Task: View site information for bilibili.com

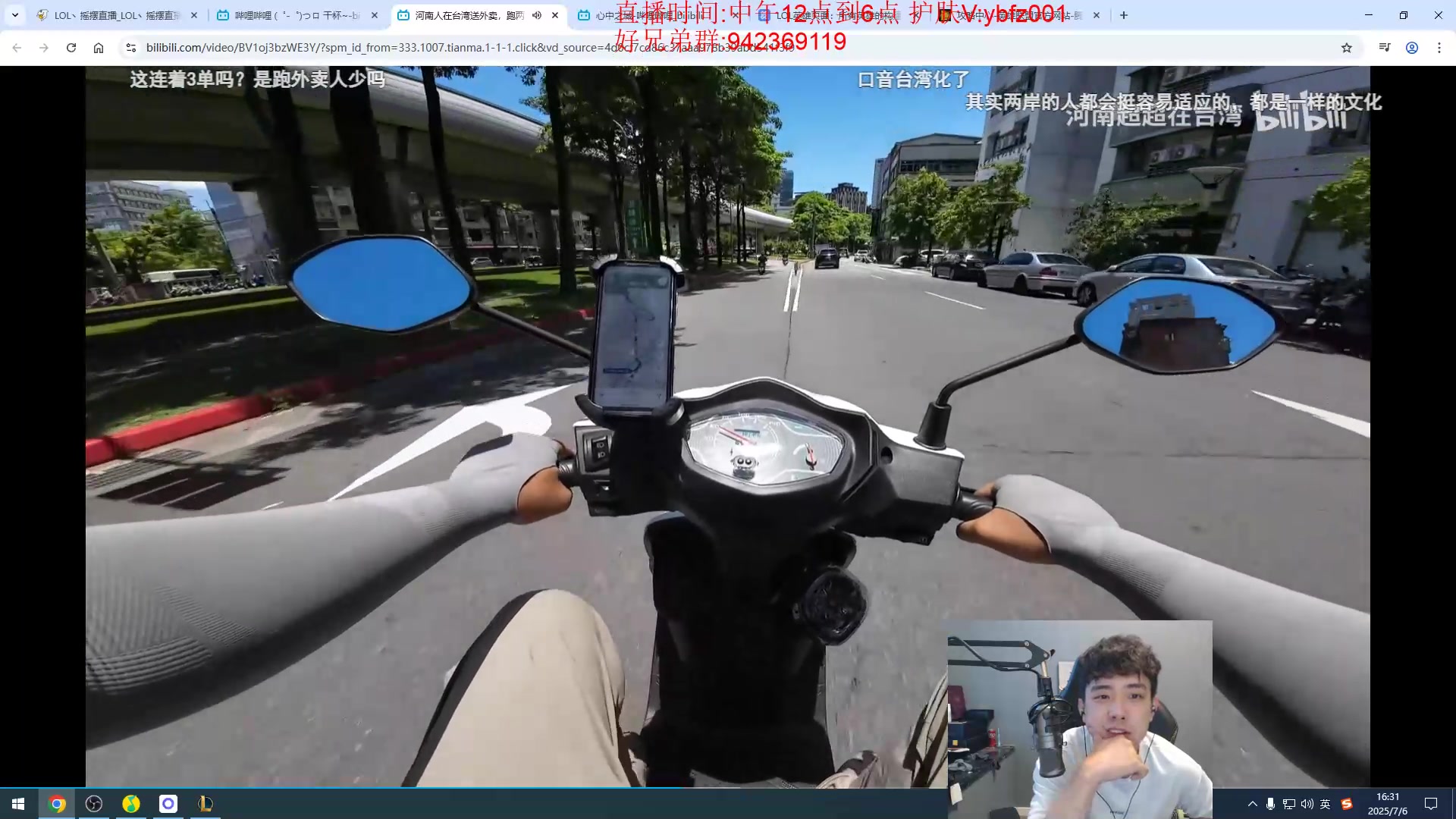Action: click(131, 48)
